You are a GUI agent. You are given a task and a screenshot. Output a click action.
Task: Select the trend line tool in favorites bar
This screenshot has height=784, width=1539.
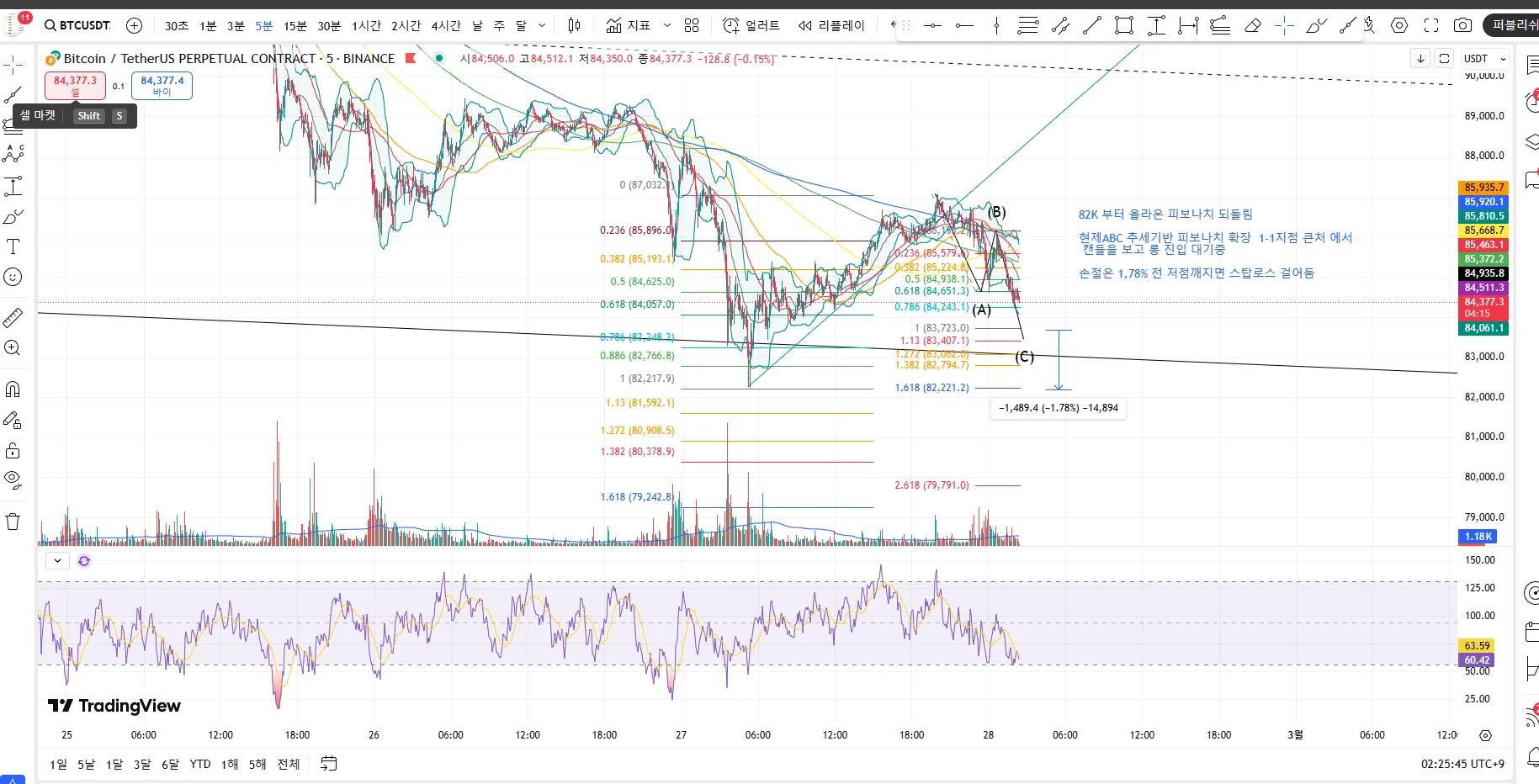[1092, 26]
